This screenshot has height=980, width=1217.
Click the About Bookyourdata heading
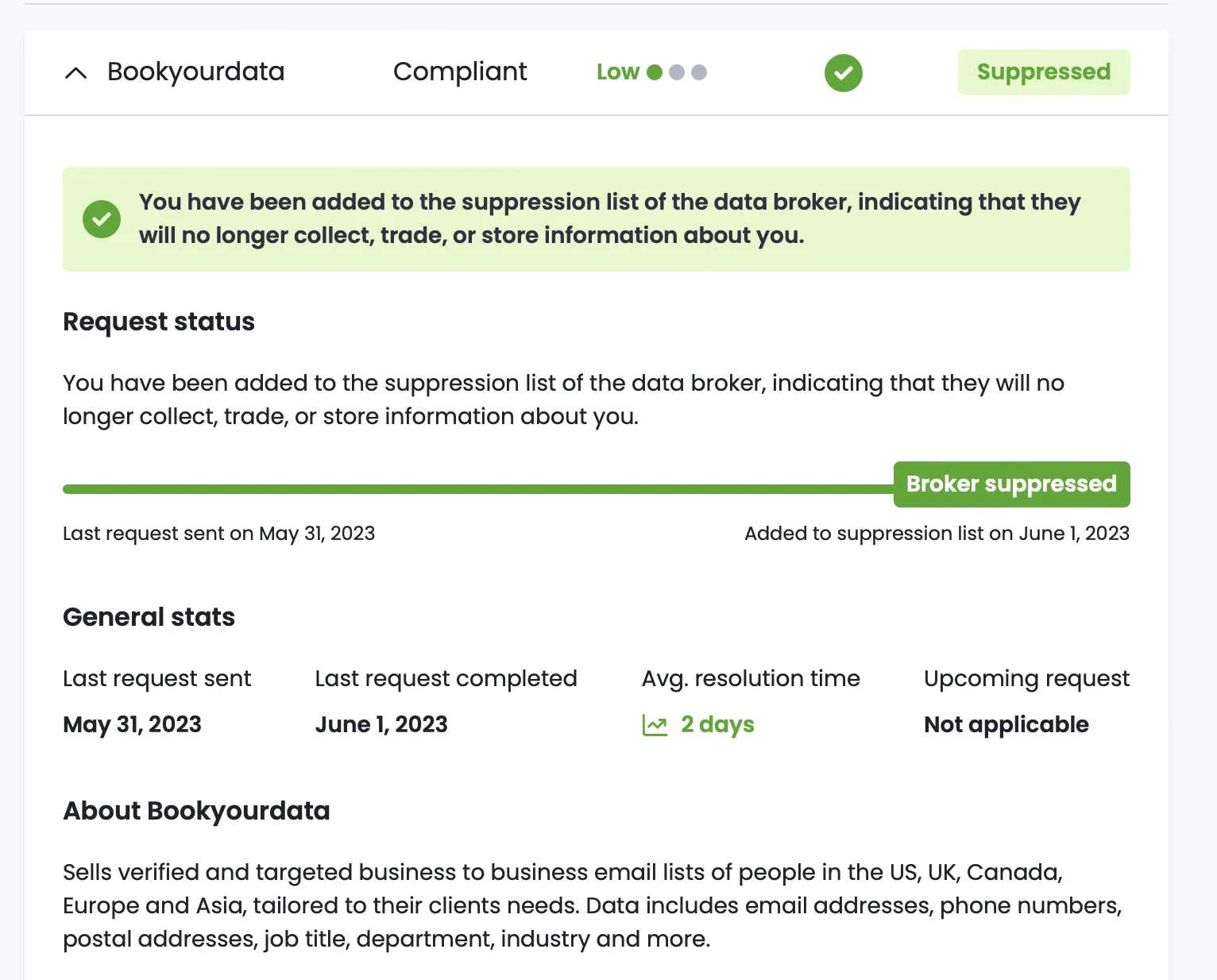196,811
